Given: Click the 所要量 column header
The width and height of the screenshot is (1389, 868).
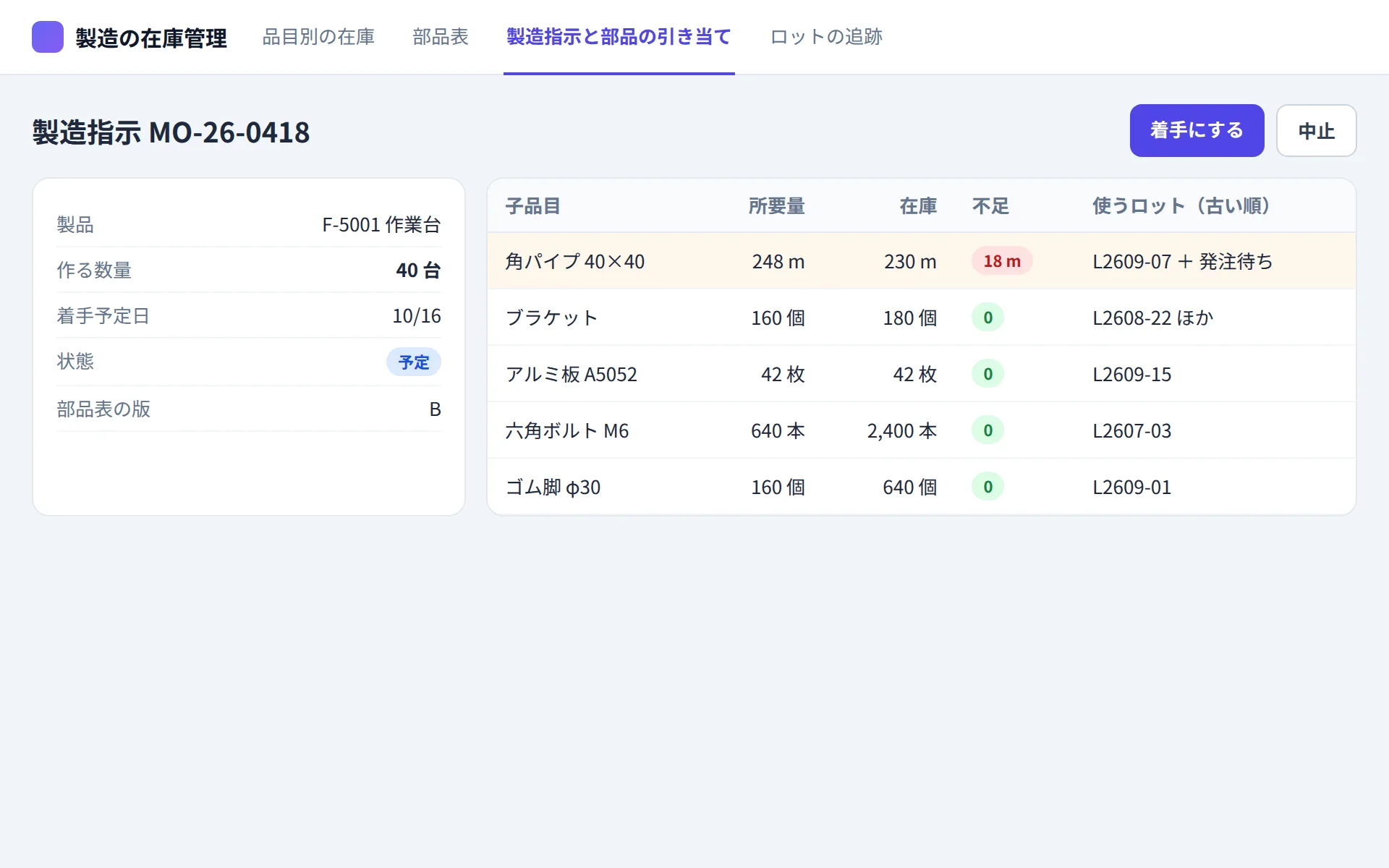Looking at the screenshot, I should (777, 206).
